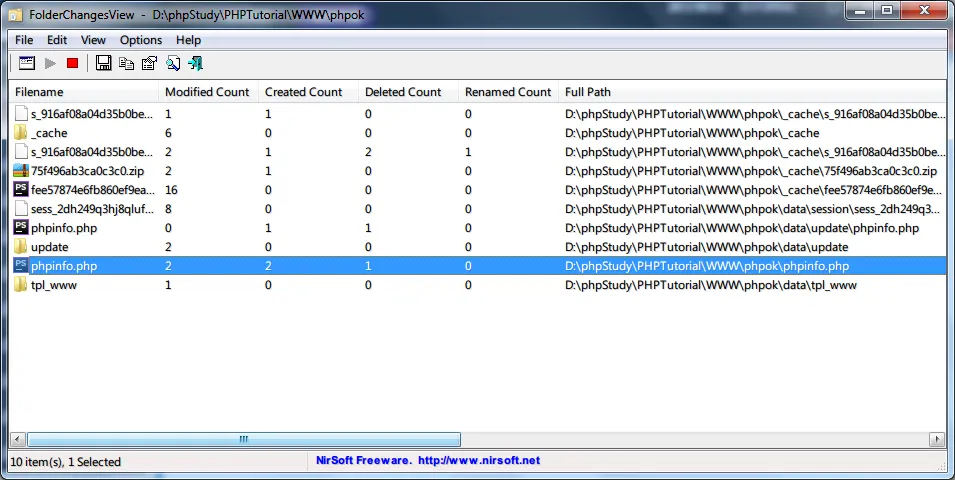Click the horizontal scrollbar thumb
This screenshot has height=480, width=955.
243,439
